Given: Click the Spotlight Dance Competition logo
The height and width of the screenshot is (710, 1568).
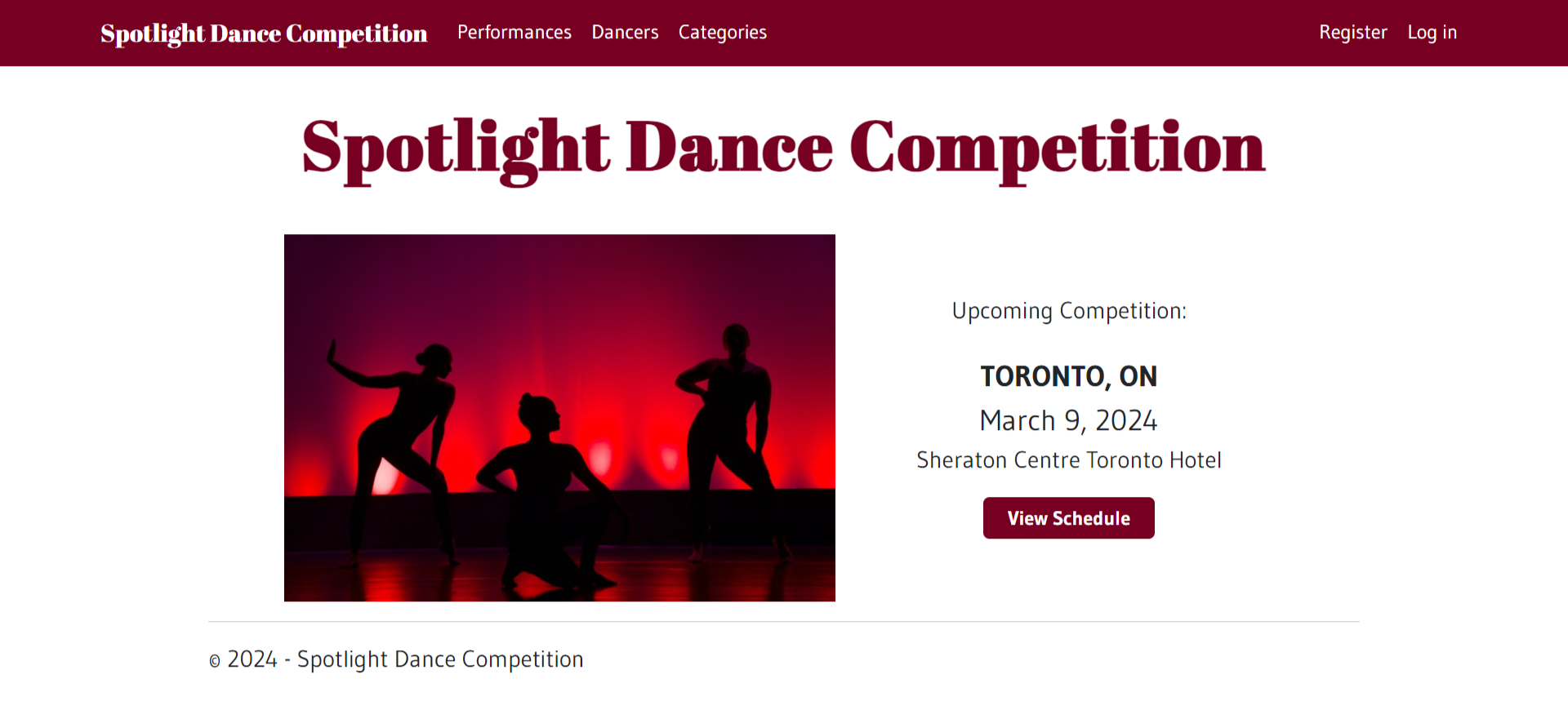Looking at the screenshot, I should pyautogui.click(x=263, y=33).
